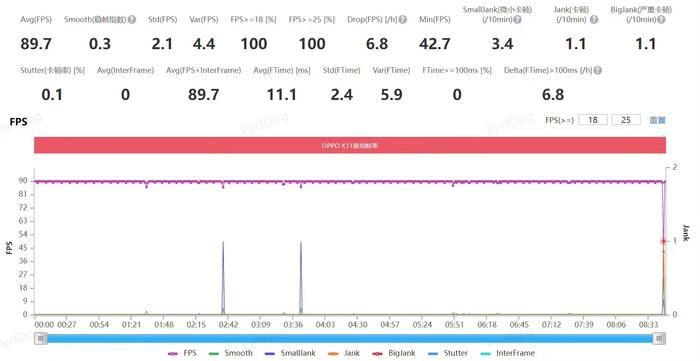Click the right handle of the time range slider
The width and height of the screenshot is (700, 361).
point(659,338)
